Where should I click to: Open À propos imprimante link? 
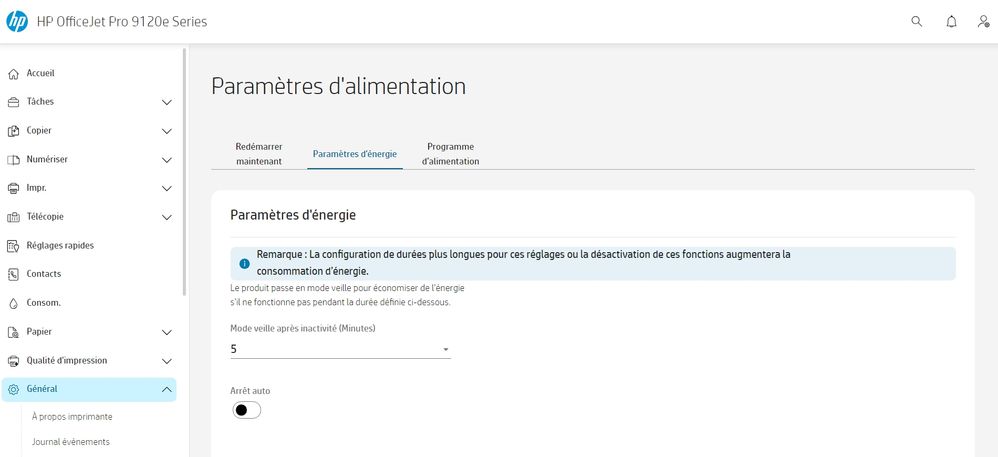[72, 417]
